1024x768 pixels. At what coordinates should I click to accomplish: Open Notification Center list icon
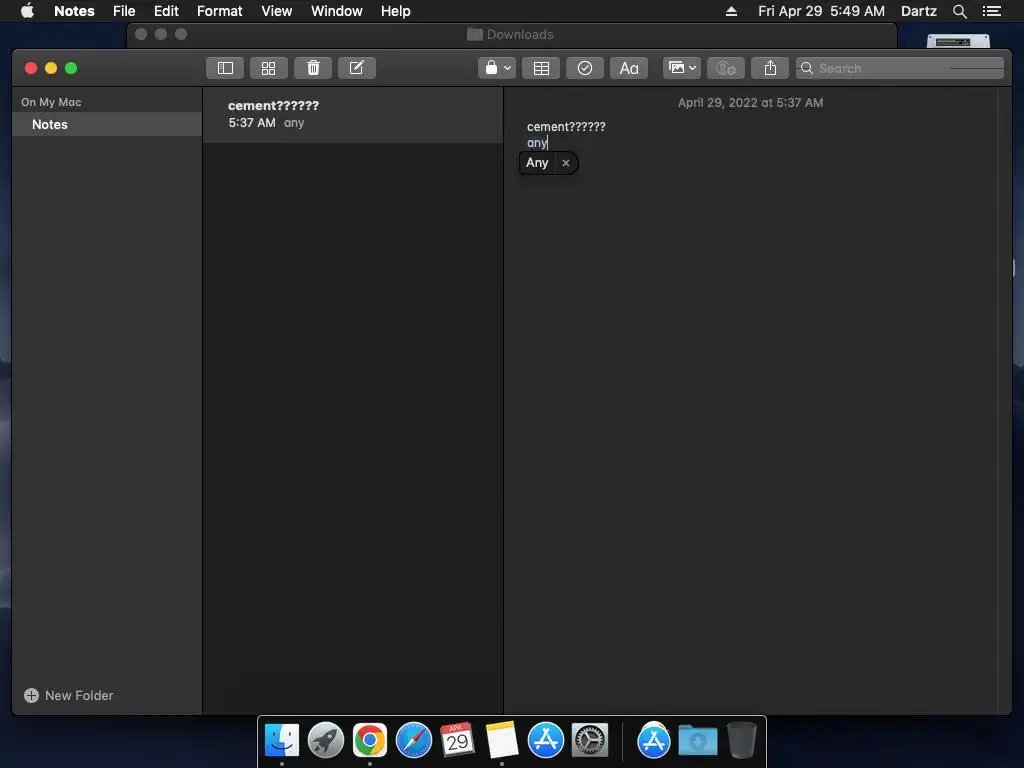pyautogui.click(x=991, y=11)
